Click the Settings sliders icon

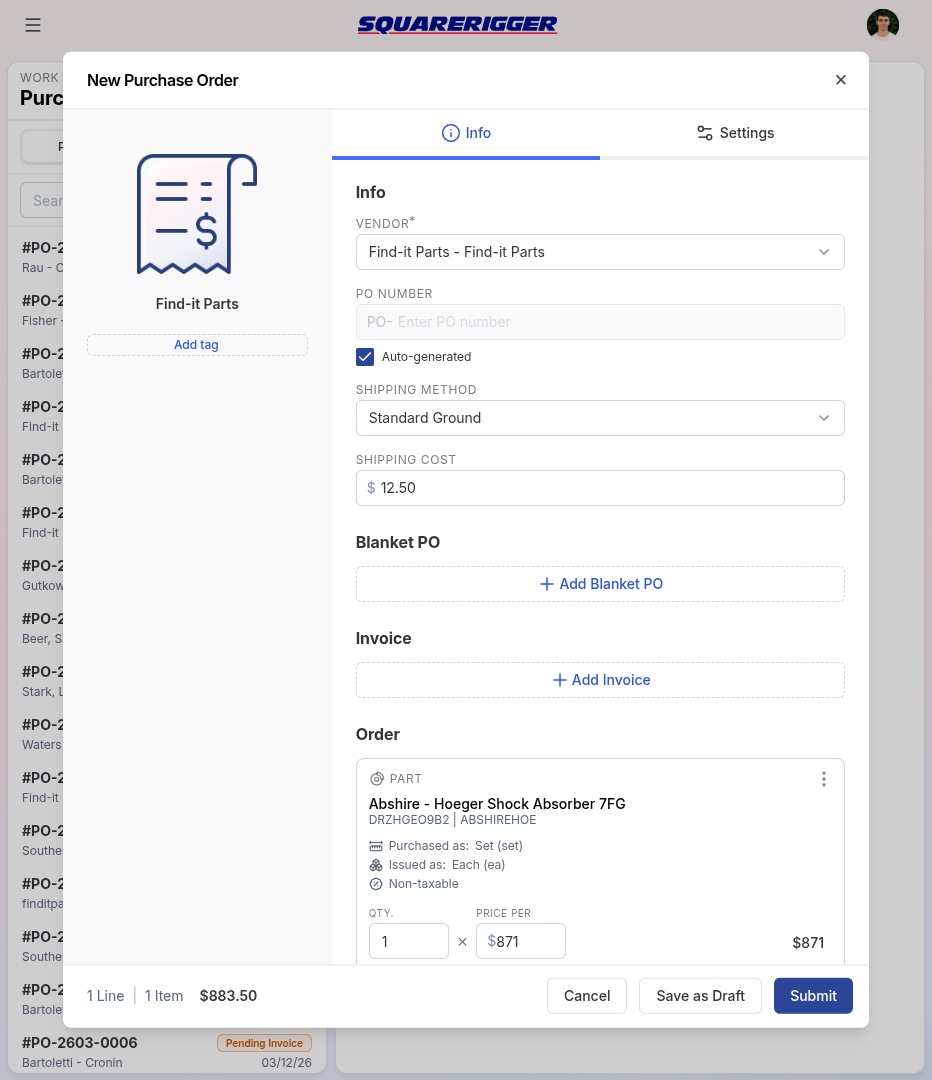704,133
